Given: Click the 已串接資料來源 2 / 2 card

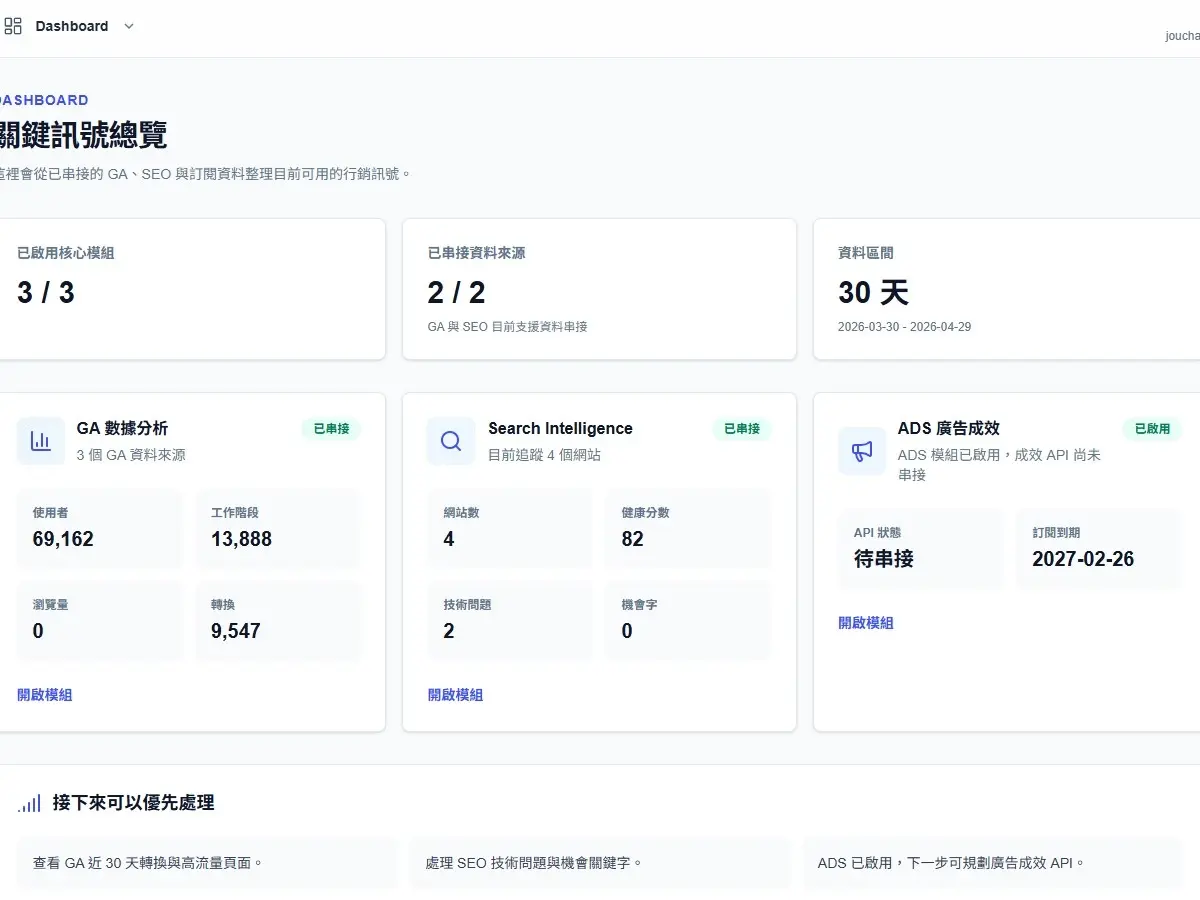Looking at the screenshot, I should point(599,289).
